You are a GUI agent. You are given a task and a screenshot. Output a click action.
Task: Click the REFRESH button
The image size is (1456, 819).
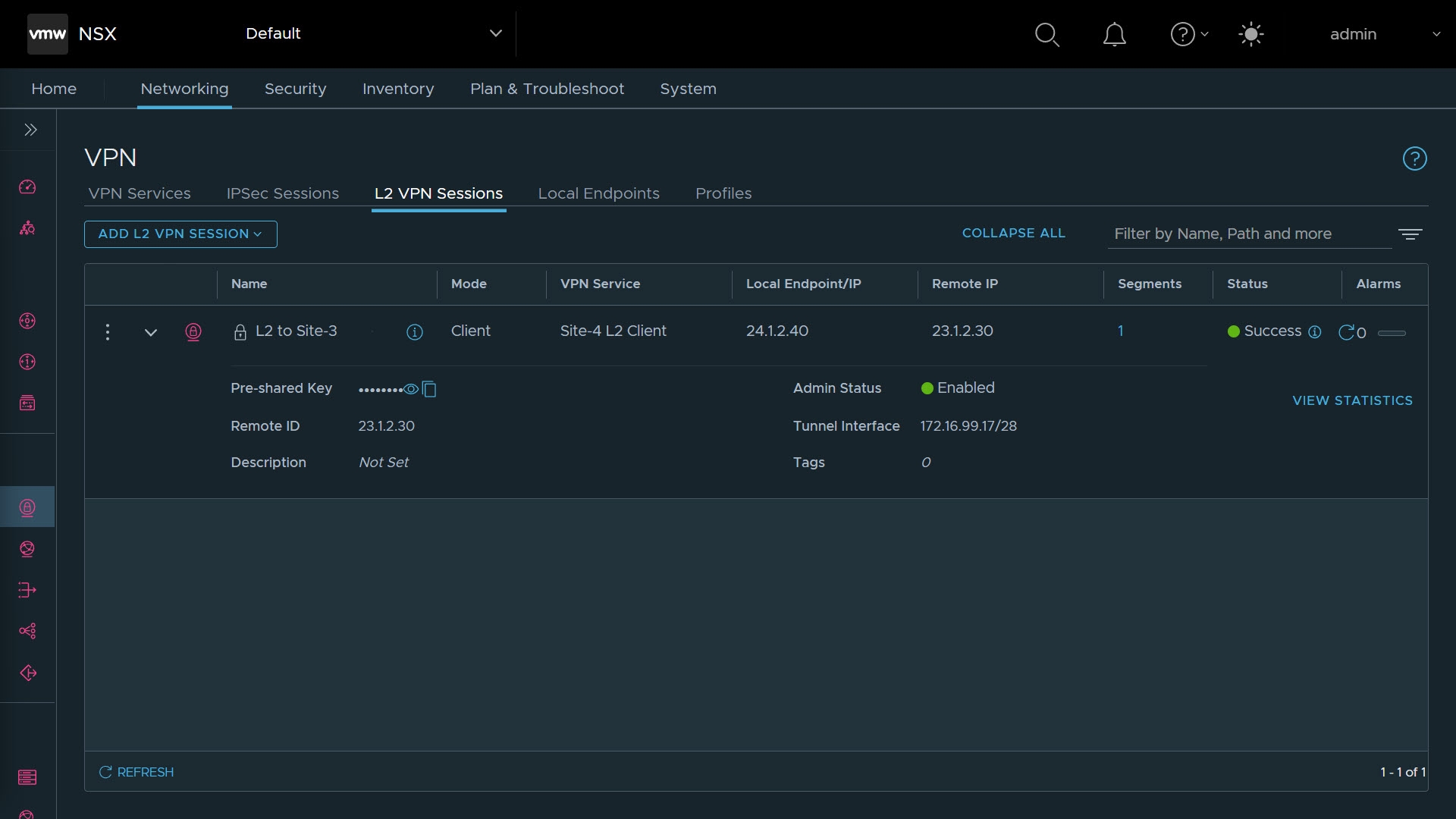point(136,772)
